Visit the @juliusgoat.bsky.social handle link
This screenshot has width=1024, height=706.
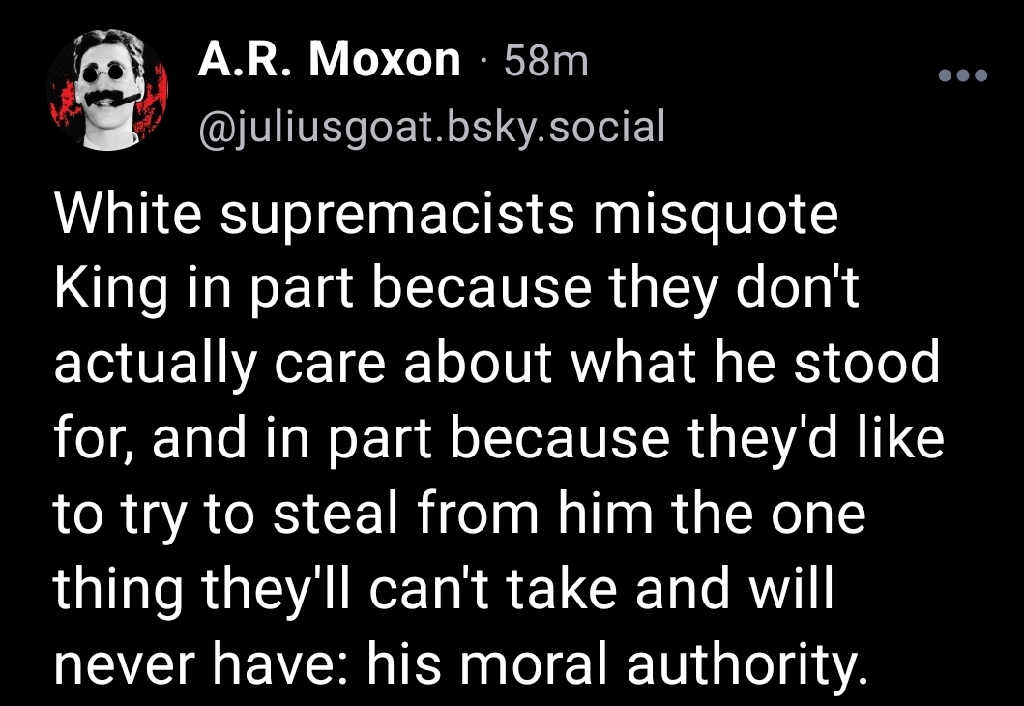click(x=431, y=126)
